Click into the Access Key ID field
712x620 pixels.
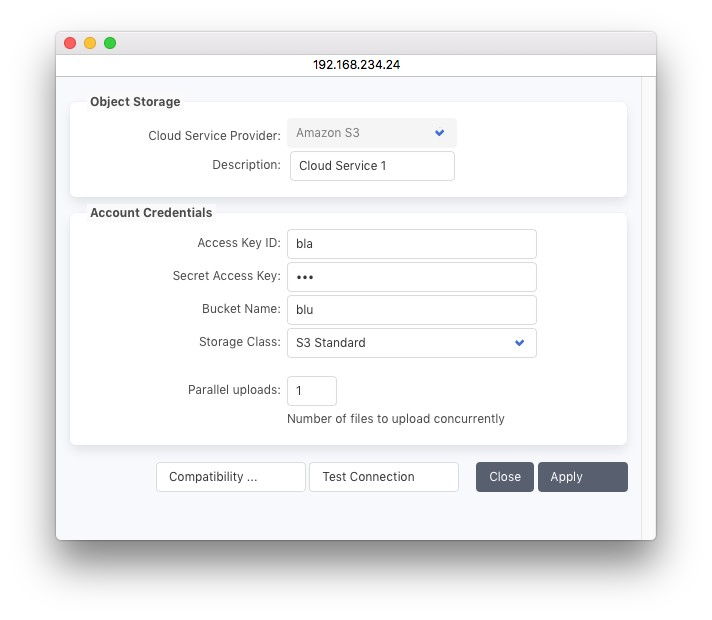tap(411, 244)
